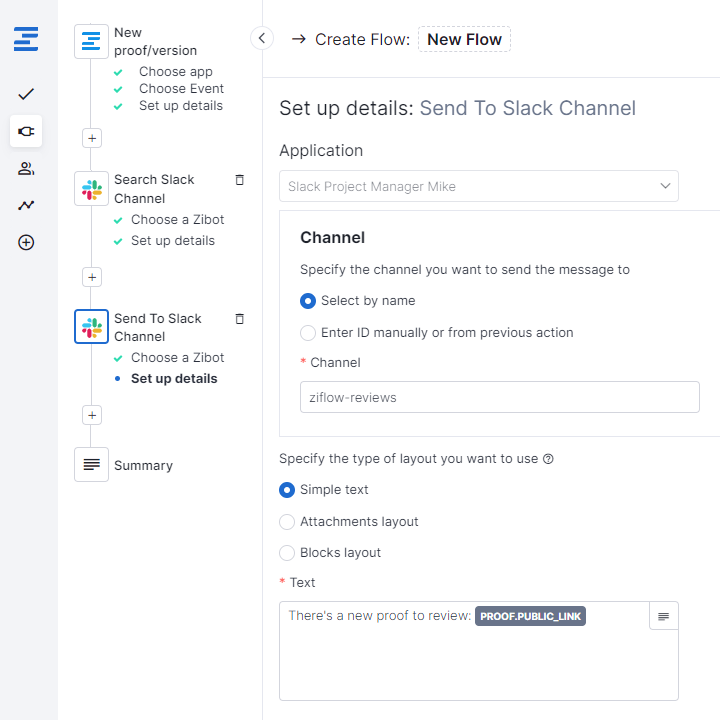Open the checkmark proofs icon in sidebar
The width and height of the screenshot is (720, 720).
(26, 94)
